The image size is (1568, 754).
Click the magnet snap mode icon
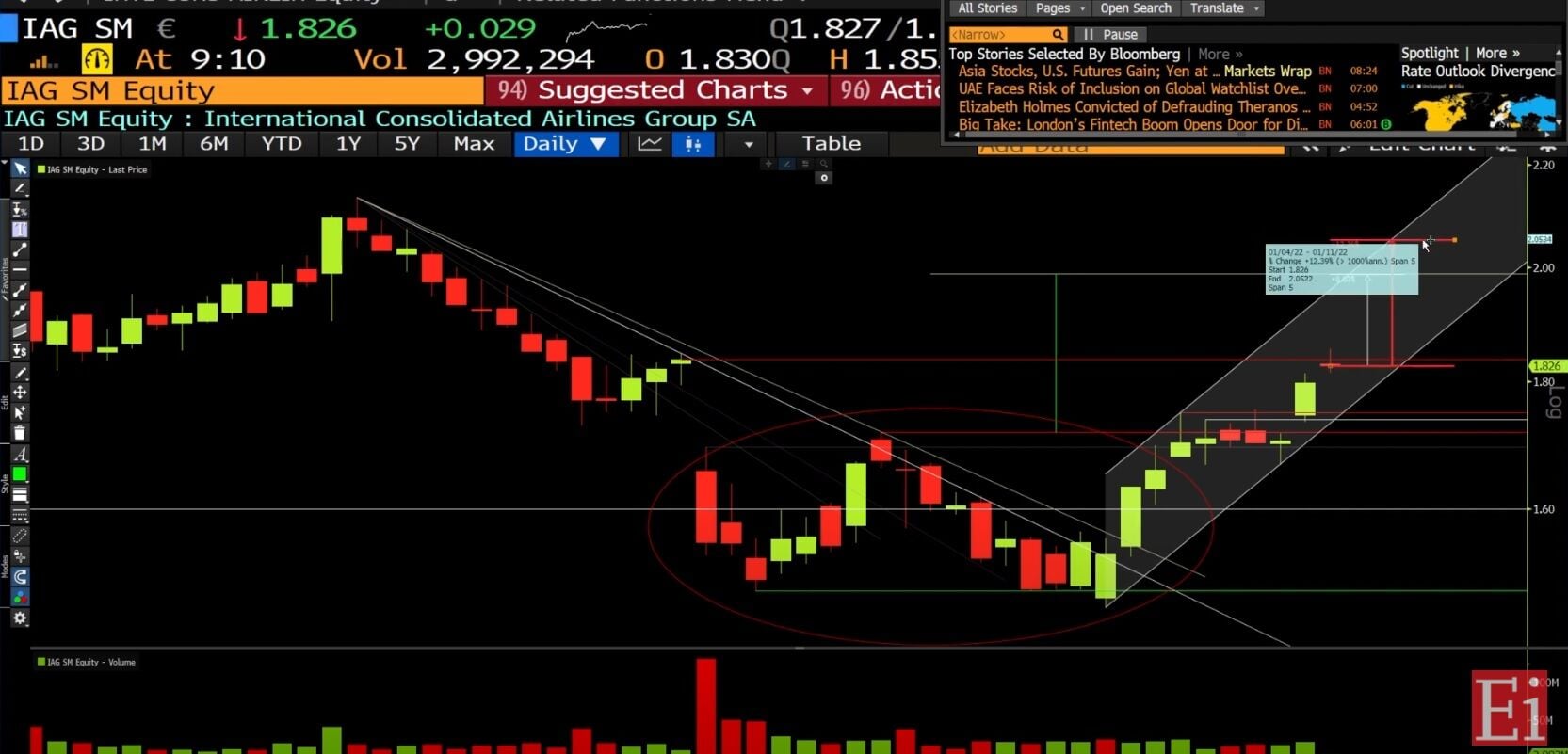click(x=19, y=576)
